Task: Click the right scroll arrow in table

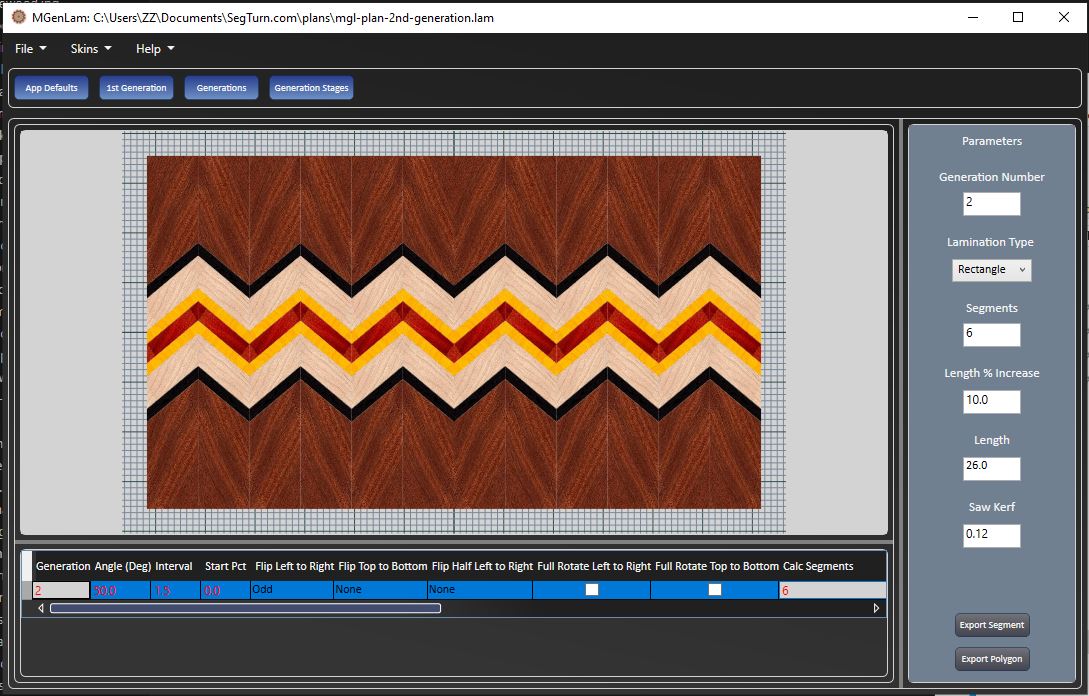Action: point(877,608)
